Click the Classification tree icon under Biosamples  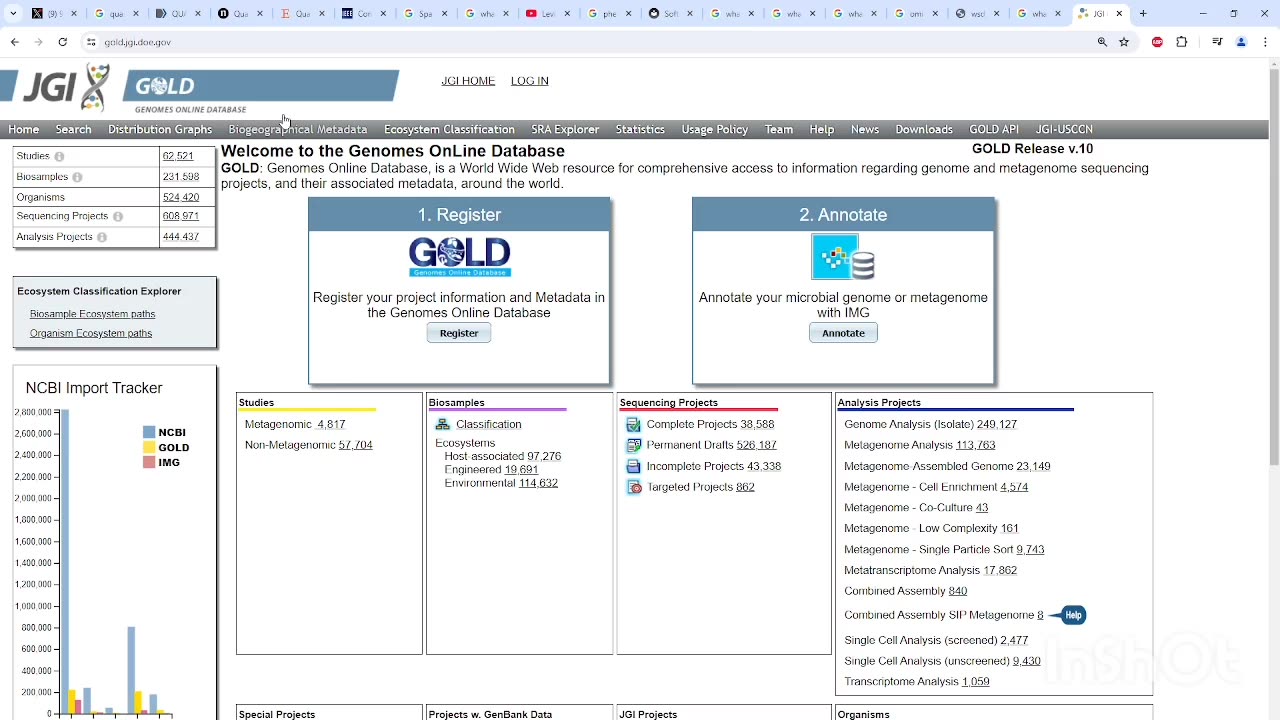coord(442,425)
